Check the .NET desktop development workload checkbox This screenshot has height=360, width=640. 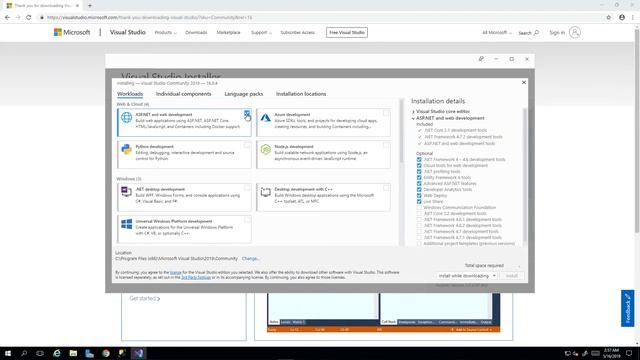pos(247,188)
